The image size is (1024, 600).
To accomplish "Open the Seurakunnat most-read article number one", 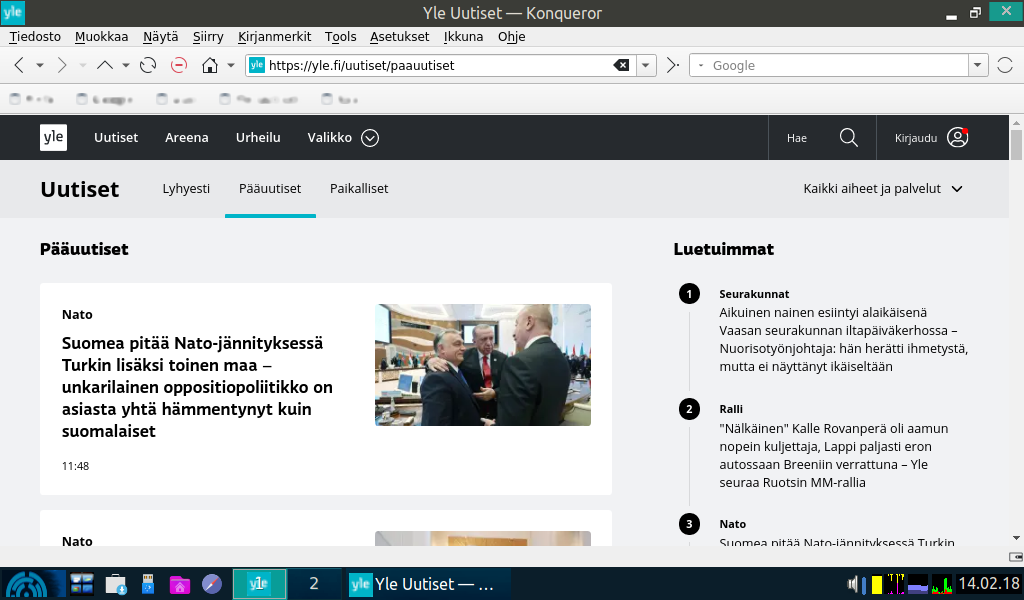I will pyautogui.click(x=844, y=330).
